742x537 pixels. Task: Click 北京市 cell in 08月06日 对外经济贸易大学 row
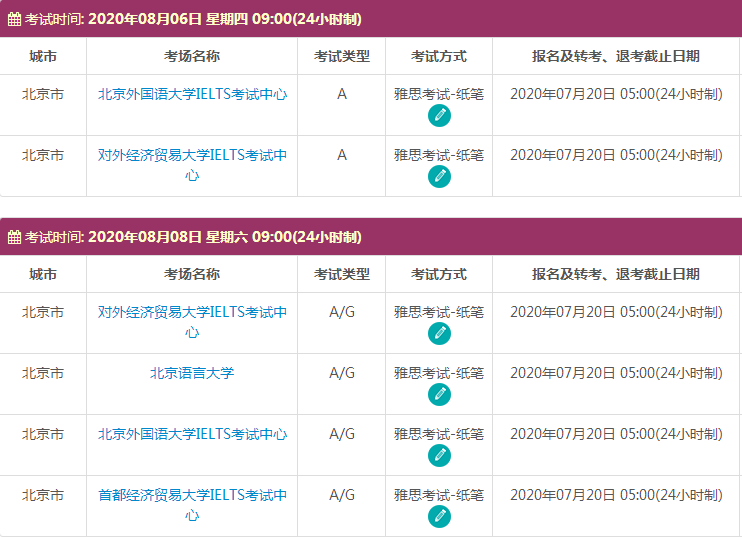click(43, 155)
